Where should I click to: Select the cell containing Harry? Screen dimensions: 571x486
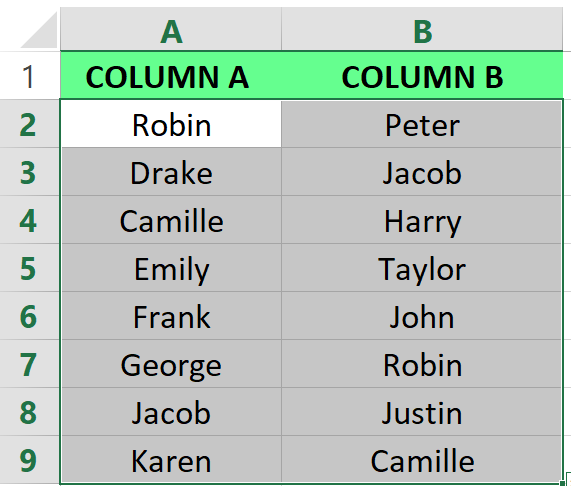(421, 220)
